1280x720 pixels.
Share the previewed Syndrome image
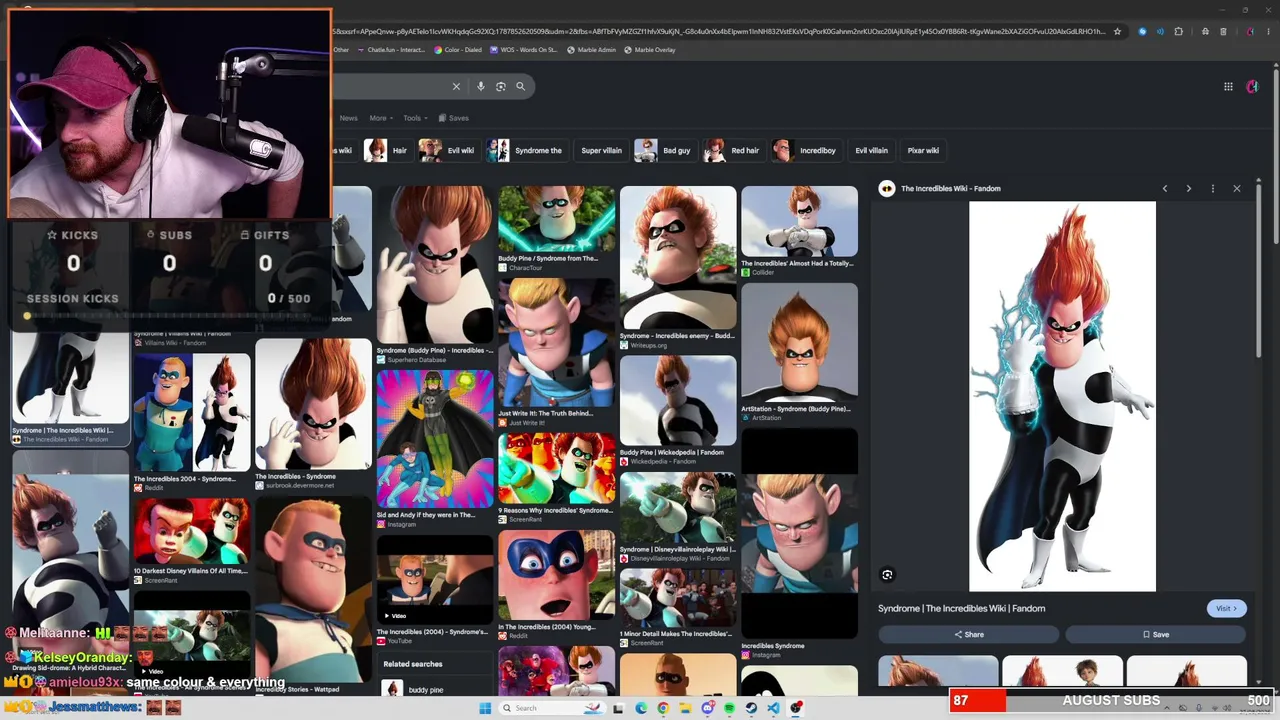(x=968, y=634)
